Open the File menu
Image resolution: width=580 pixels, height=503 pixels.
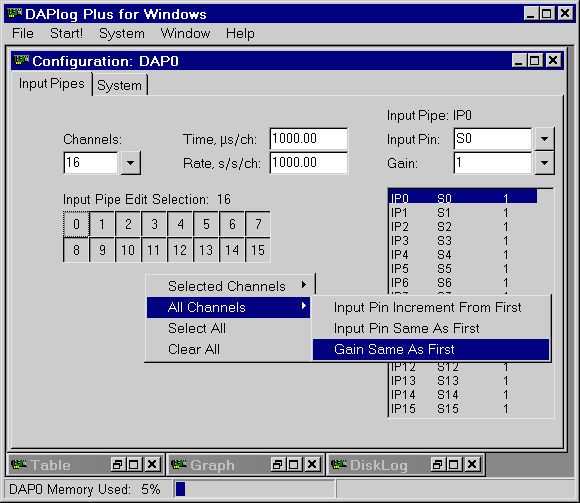(23, 33)
